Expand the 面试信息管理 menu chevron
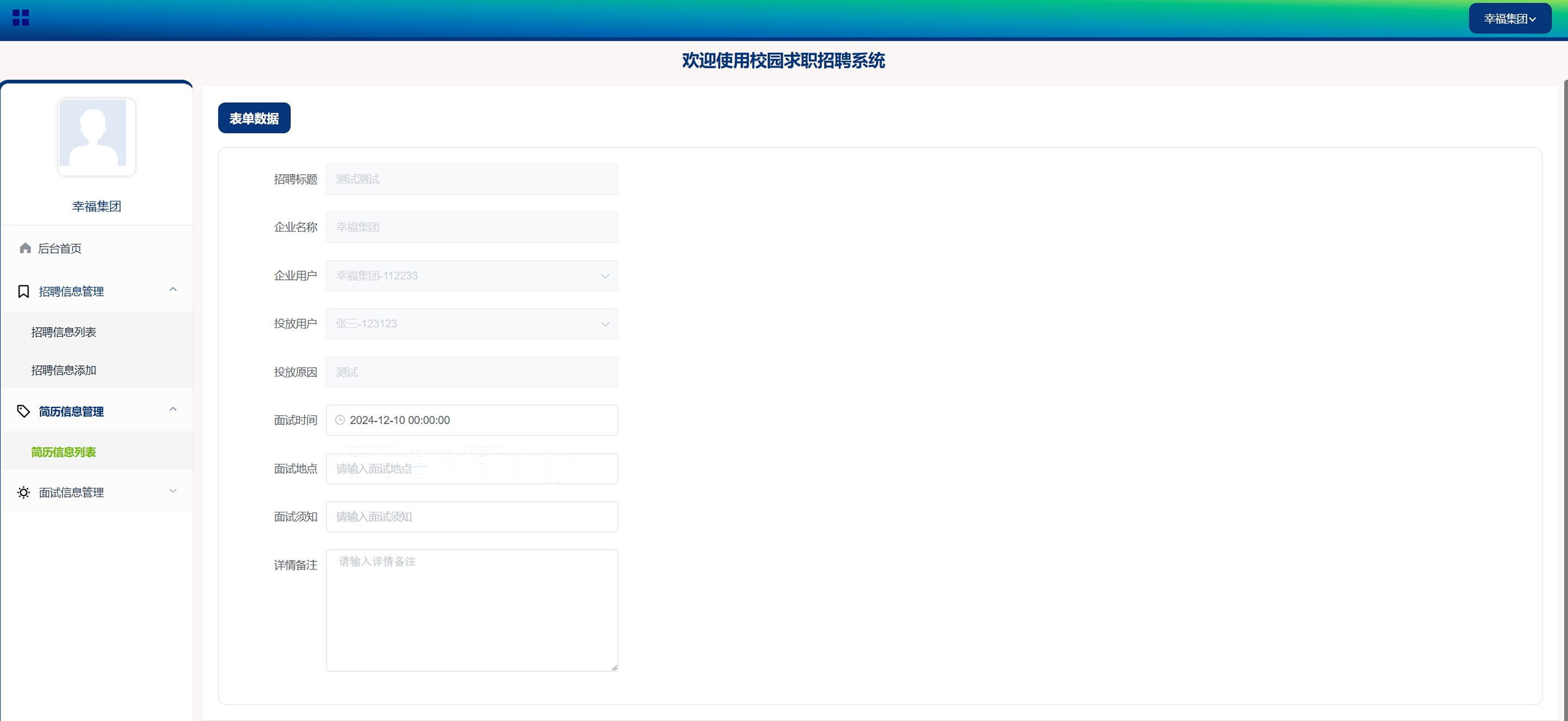 [x=173, y=491]
